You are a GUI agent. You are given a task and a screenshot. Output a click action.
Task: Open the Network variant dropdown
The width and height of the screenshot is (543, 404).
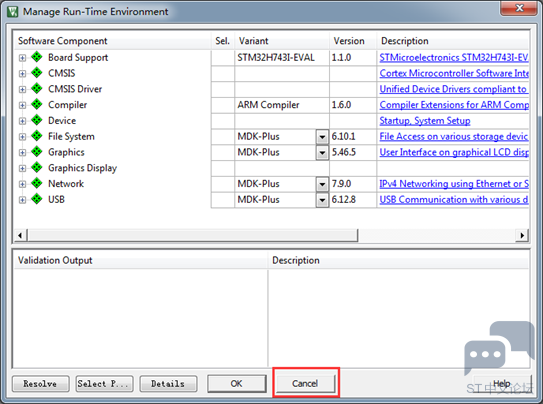point(322,185)
